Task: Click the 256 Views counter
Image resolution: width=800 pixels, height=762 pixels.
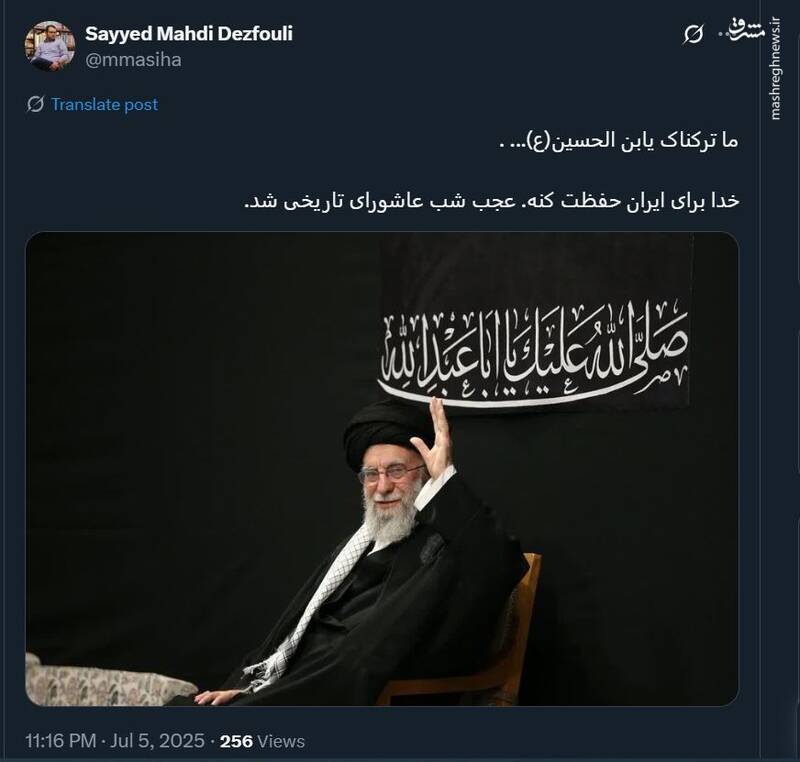Action: pyautogui.click(x=262, y=741)
